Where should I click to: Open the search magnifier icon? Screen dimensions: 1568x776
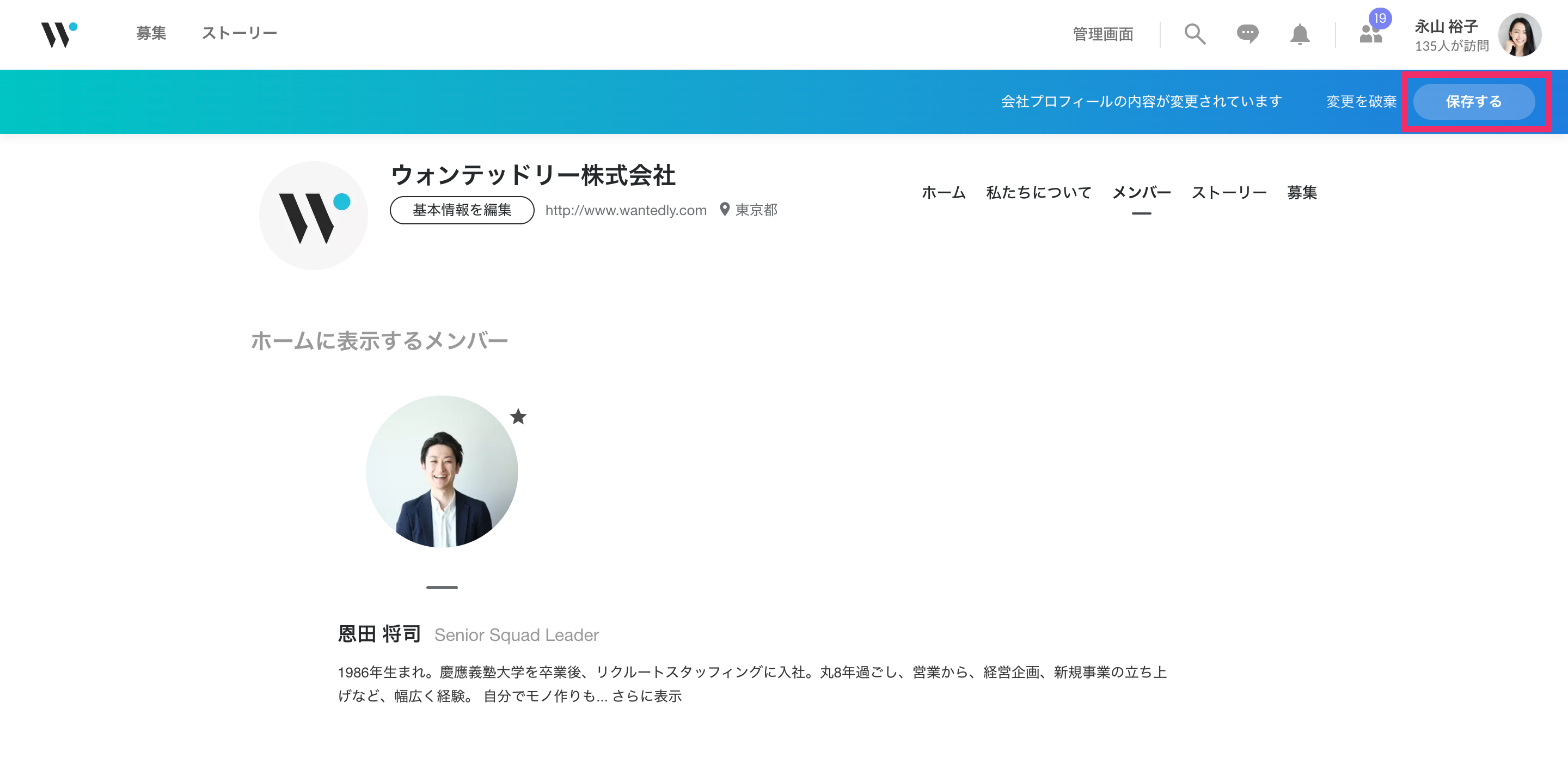(1195, 34)
